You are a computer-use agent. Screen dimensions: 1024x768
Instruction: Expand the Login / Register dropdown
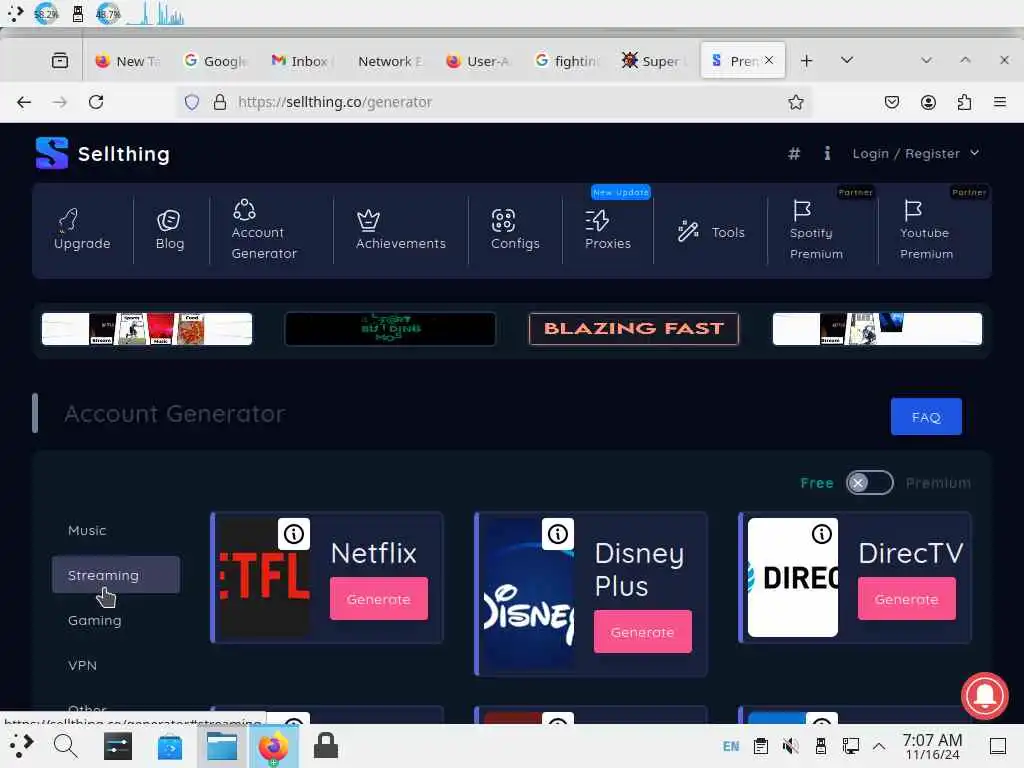[916, 153]
